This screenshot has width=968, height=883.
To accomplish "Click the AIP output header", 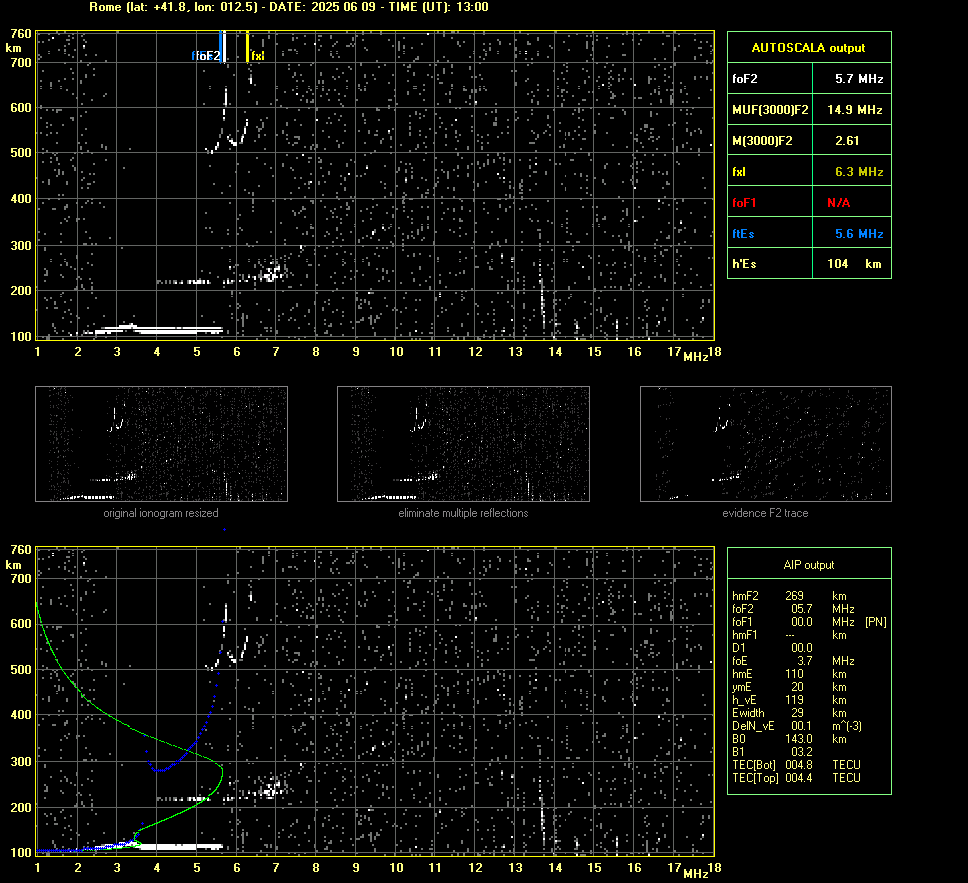I will point(809,565).
